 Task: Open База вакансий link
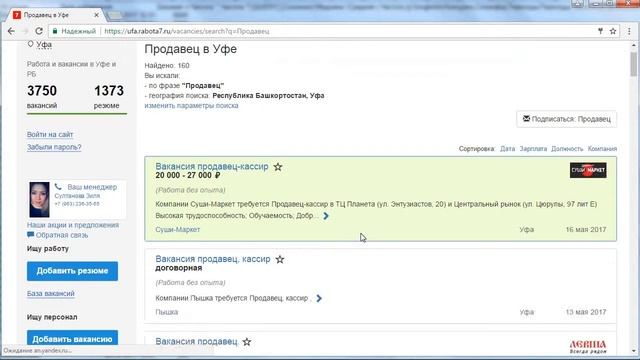(x=51, y=293)
